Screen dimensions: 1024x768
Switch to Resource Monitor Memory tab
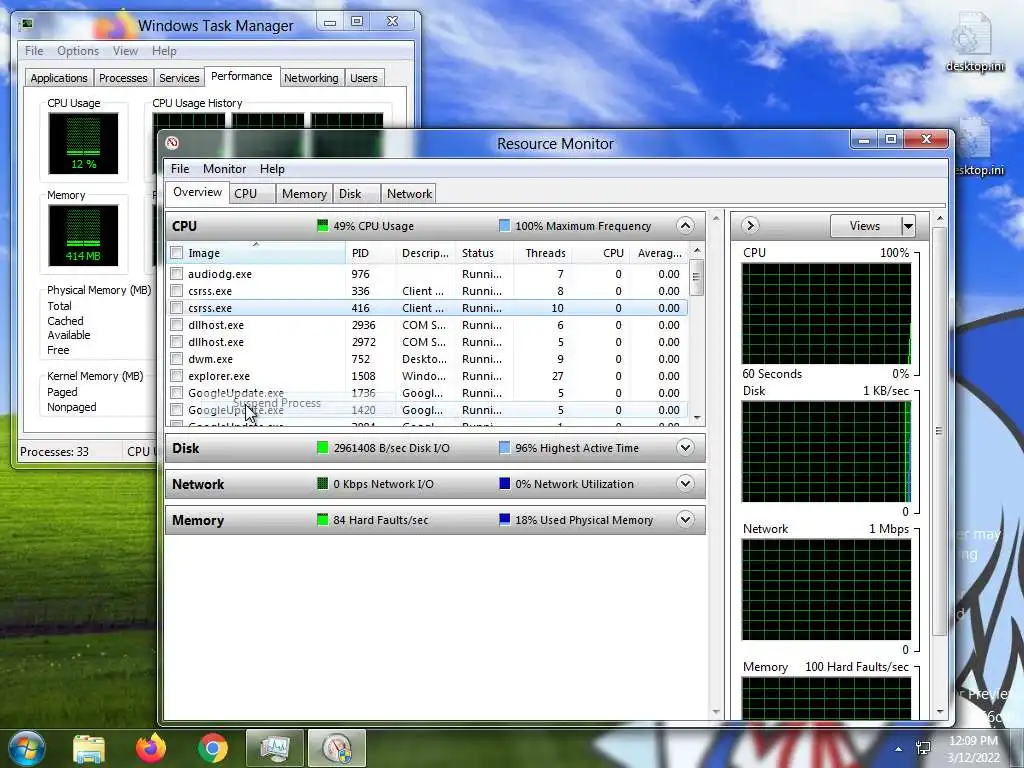(304, 194)
